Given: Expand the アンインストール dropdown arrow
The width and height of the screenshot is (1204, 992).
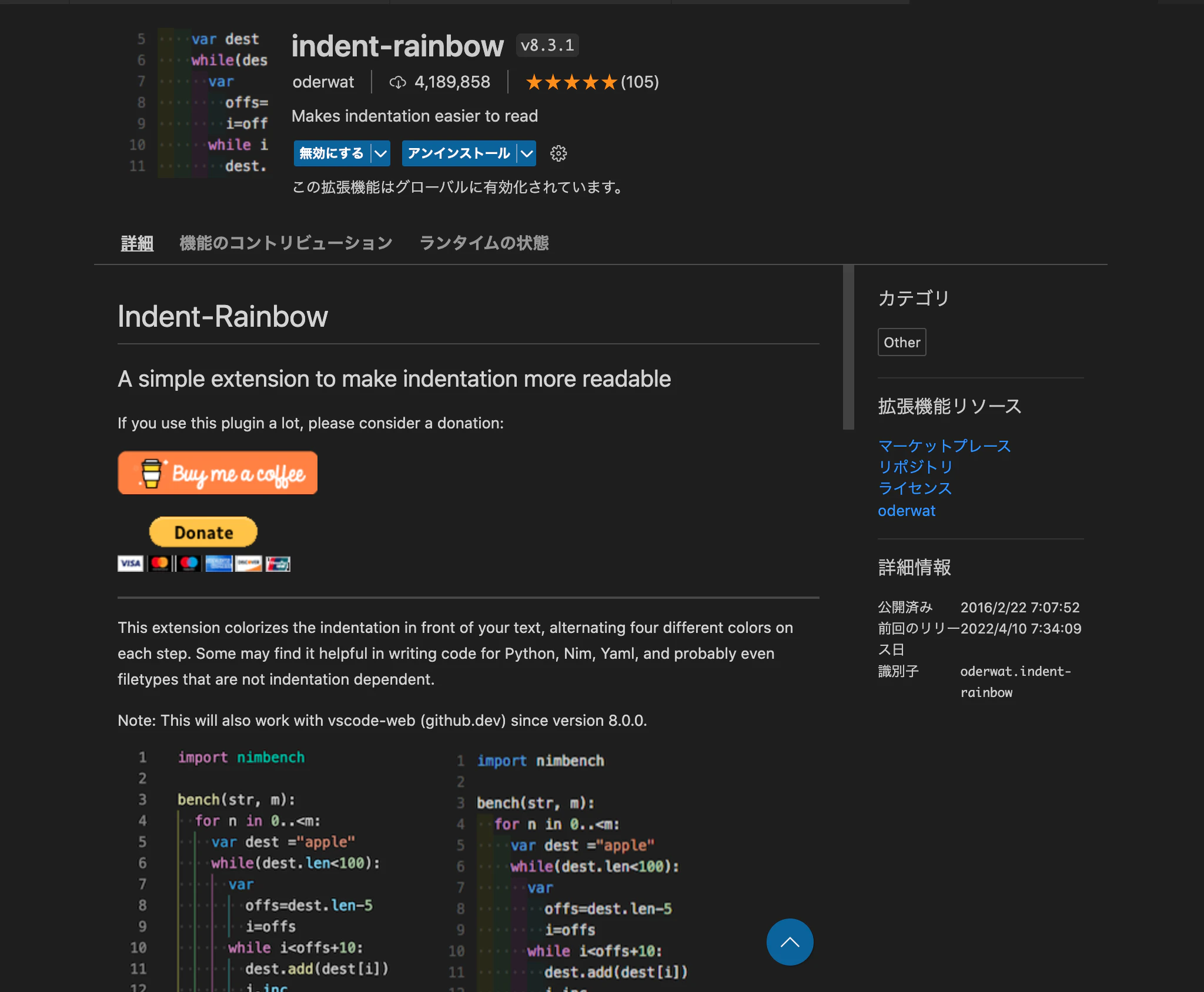Looking at the screenshot, I should click(x=527, y=153).
